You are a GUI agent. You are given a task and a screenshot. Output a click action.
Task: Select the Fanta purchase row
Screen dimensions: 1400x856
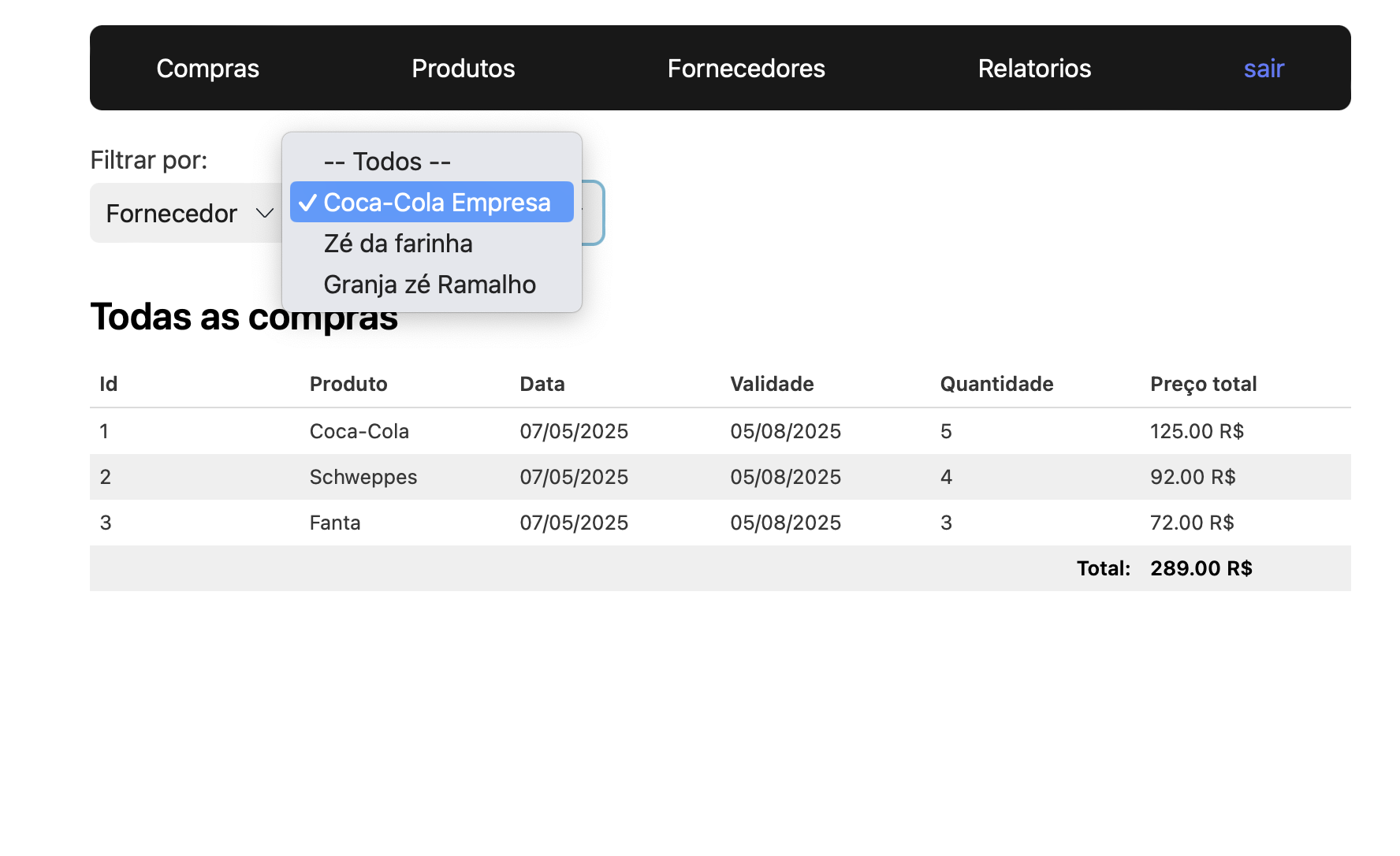click(x=335, y=523)
